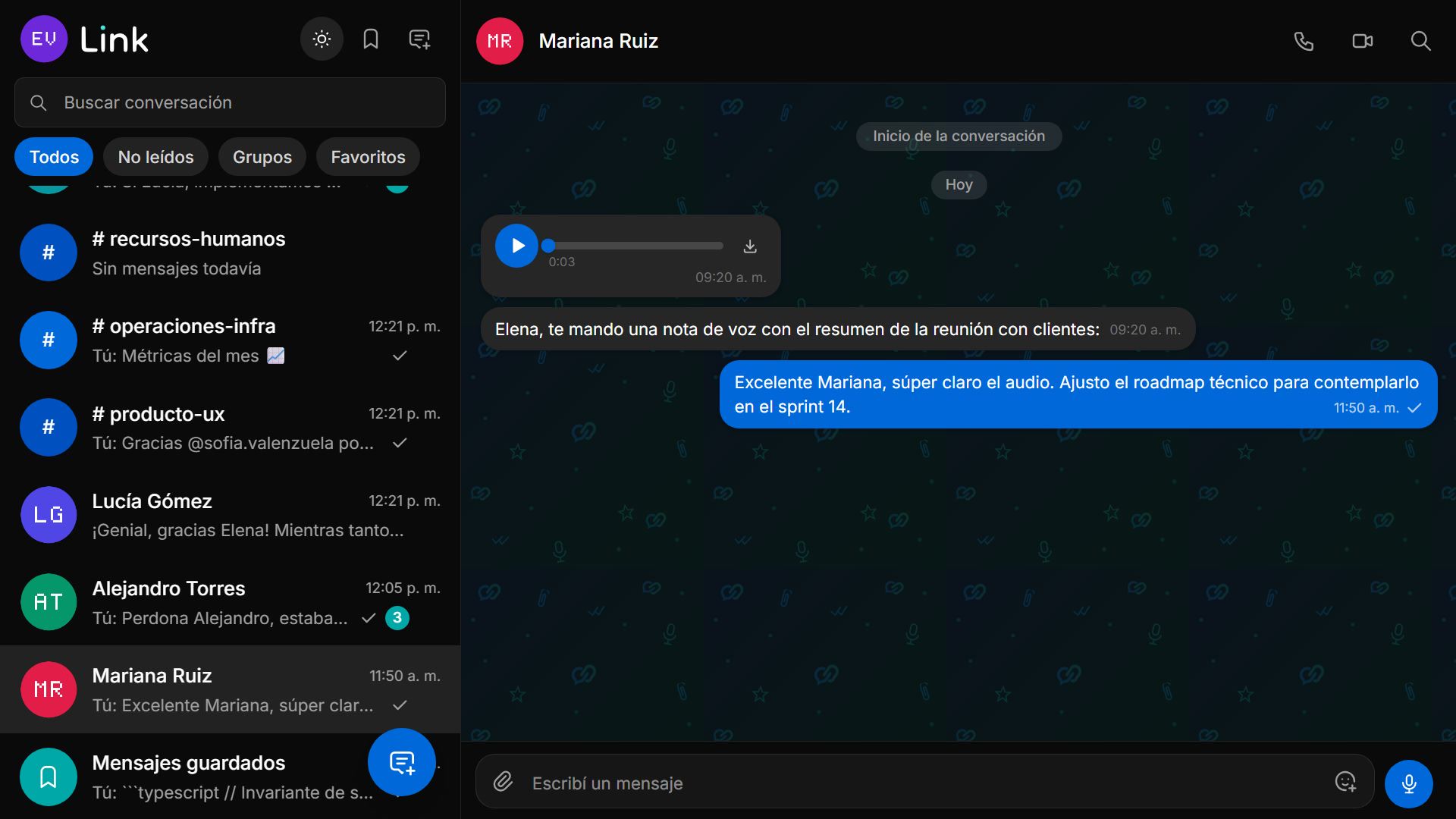
Task: Focus the Escribí un mensaje input
Action: click(x=924, y=782)
